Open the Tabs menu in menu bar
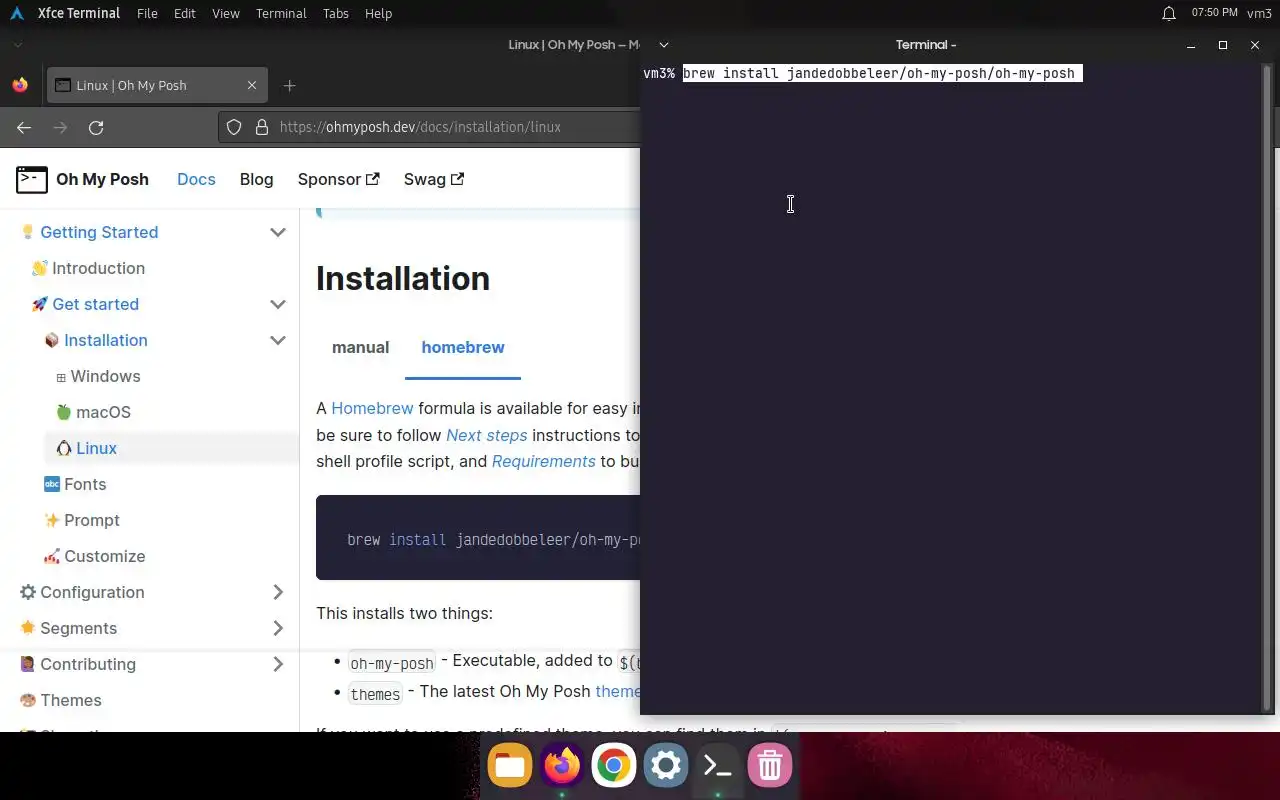This screenshot has height=800, width=1280. (336, 13)
